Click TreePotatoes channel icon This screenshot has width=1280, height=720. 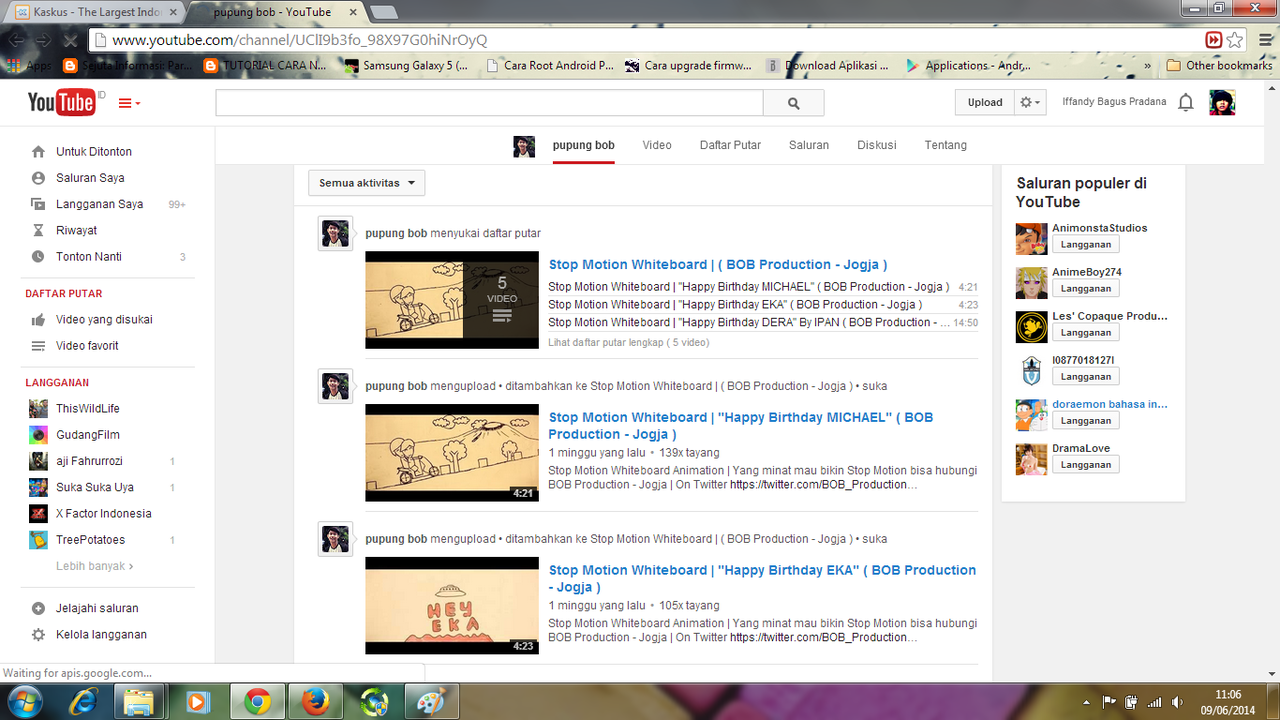point(38,540)
